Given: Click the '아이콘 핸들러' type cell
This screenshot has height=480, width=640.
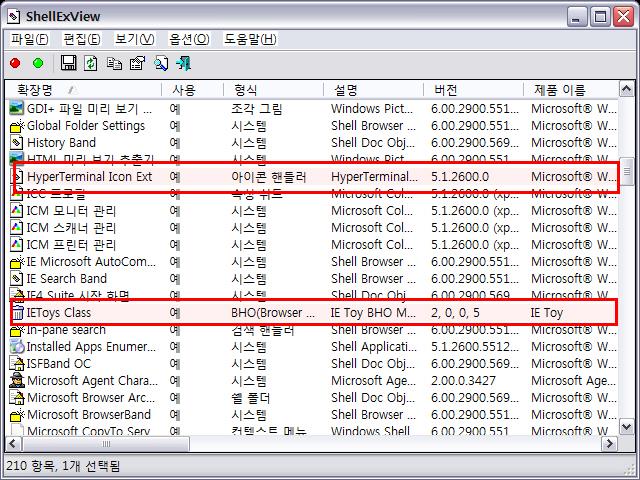Looking at the screenshot, I should [x=269, y=177].
